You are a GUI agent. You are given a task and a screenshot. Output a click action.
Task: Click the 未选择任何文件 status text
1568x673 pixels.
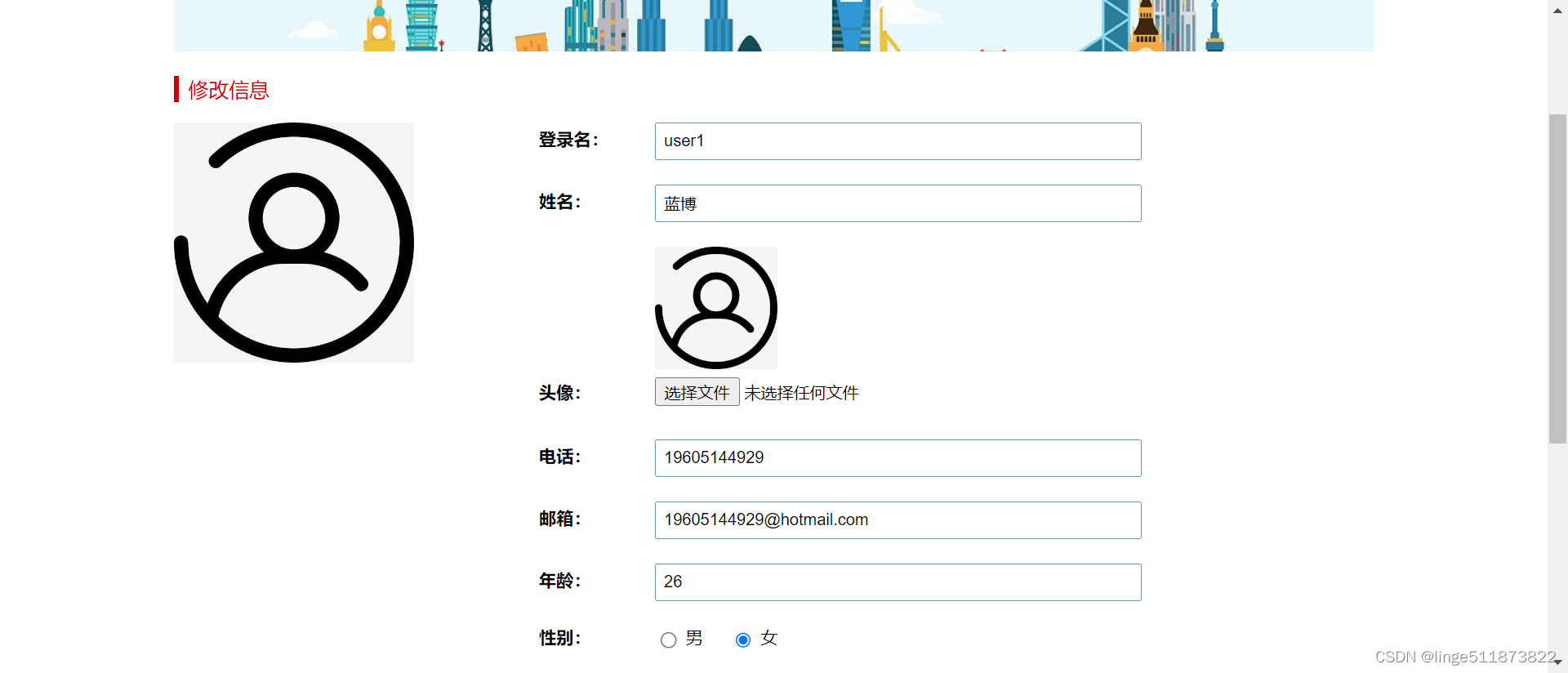pos(801,393)
